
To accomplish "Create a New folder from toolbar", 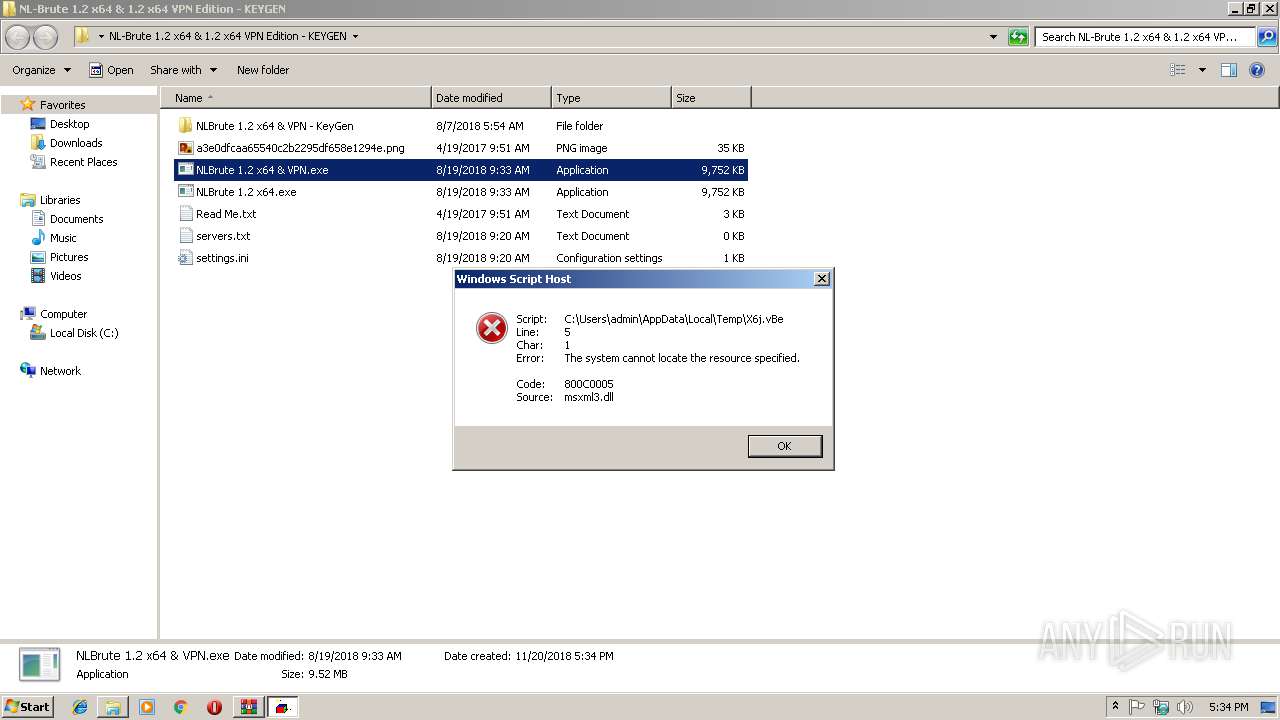I will pyautogui.click(x=263, y=70).
